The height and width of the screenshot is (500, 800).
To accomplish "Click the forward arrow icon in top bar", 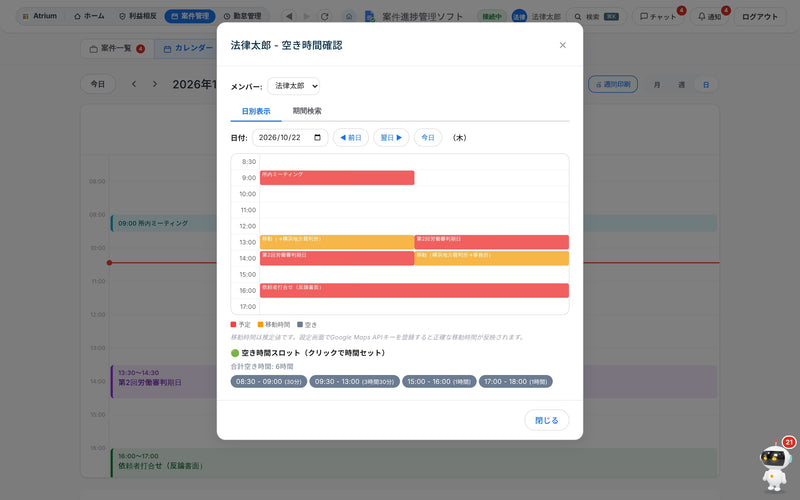I will coord(307,16).
